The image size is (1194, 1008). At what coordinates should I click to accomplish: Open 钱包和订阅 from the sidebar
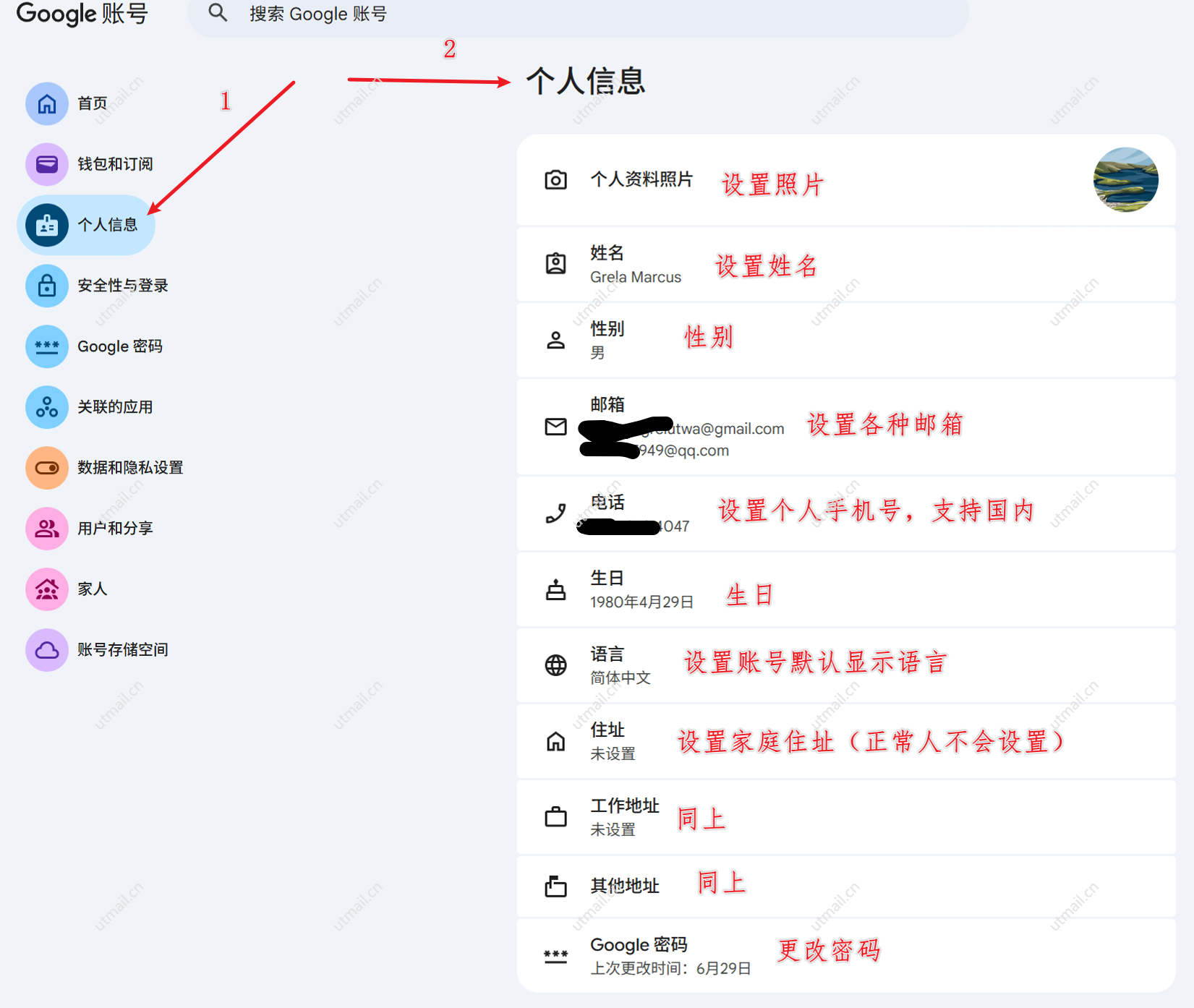click(116, 164)
